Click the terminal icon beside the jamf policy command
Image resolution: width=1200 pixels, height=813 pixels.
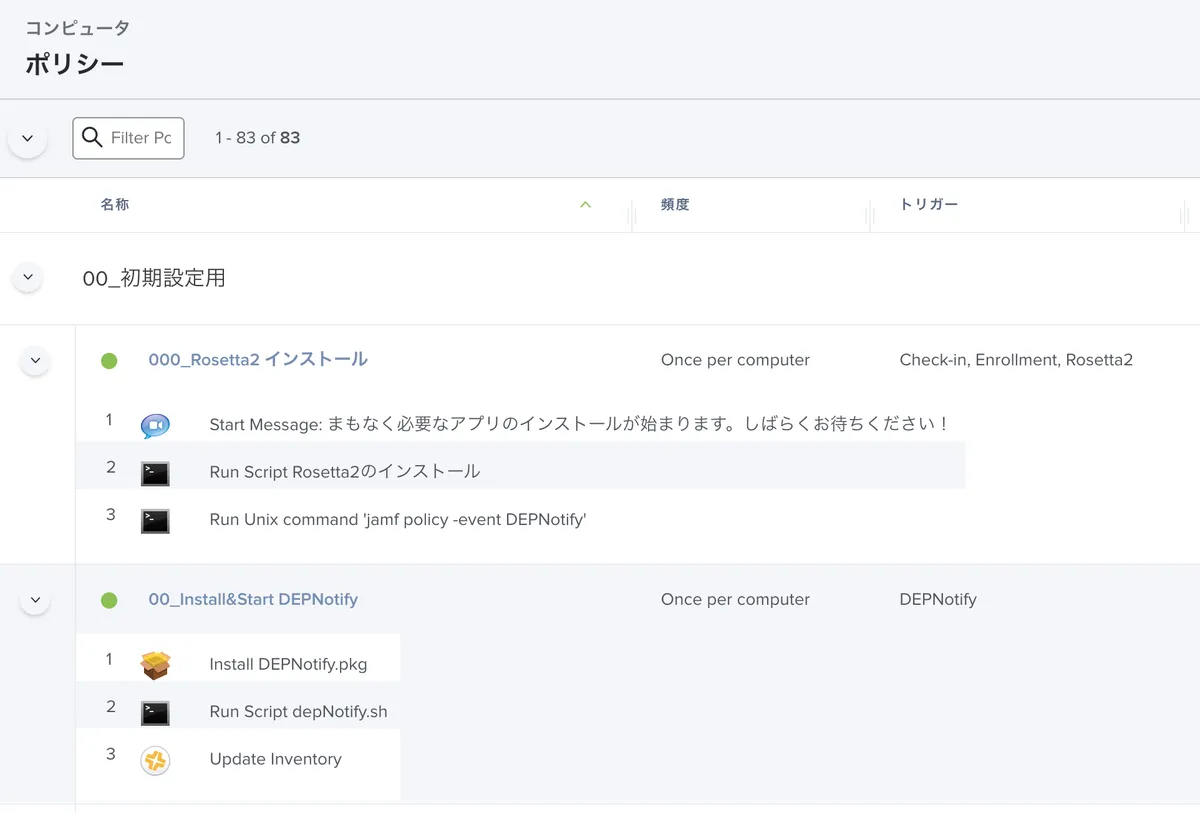(155, 521)
